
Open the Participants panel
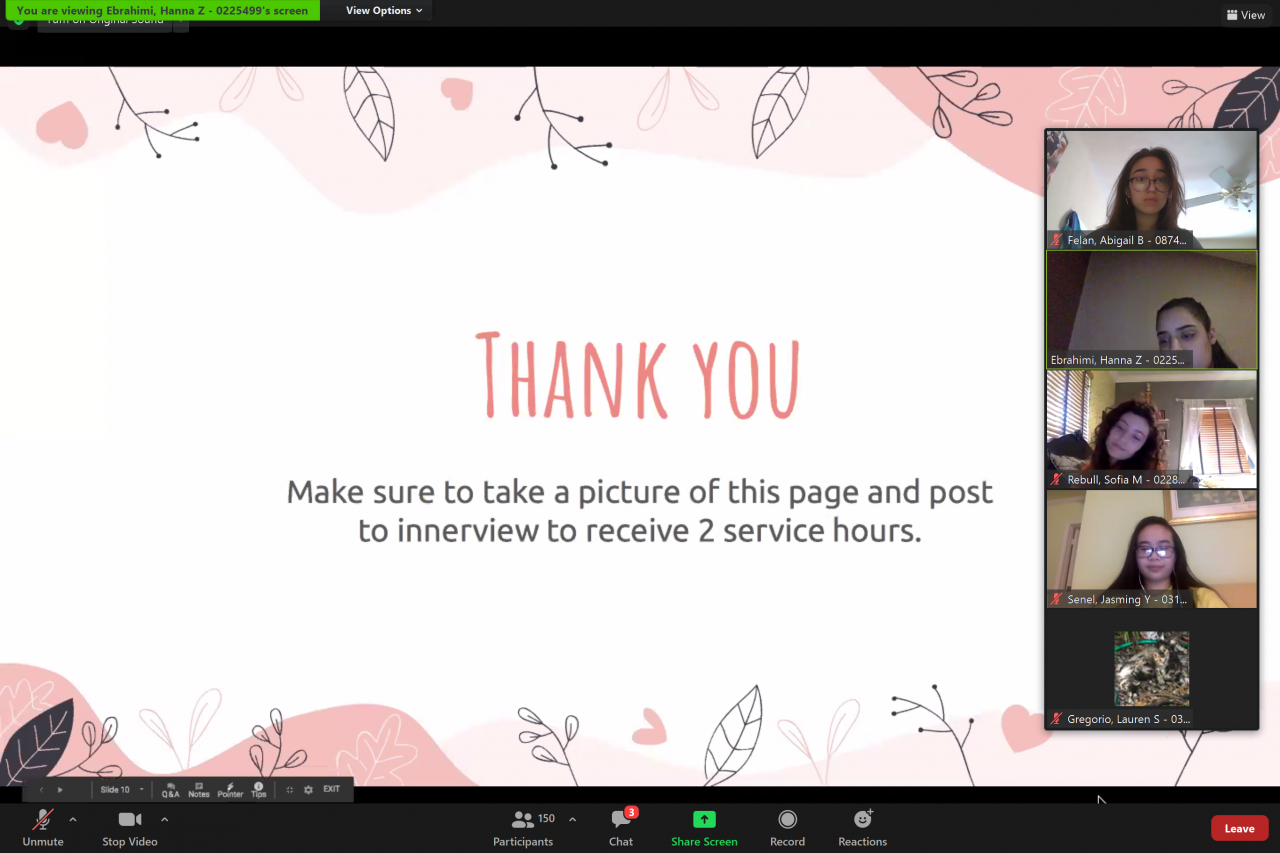(523, 828)
